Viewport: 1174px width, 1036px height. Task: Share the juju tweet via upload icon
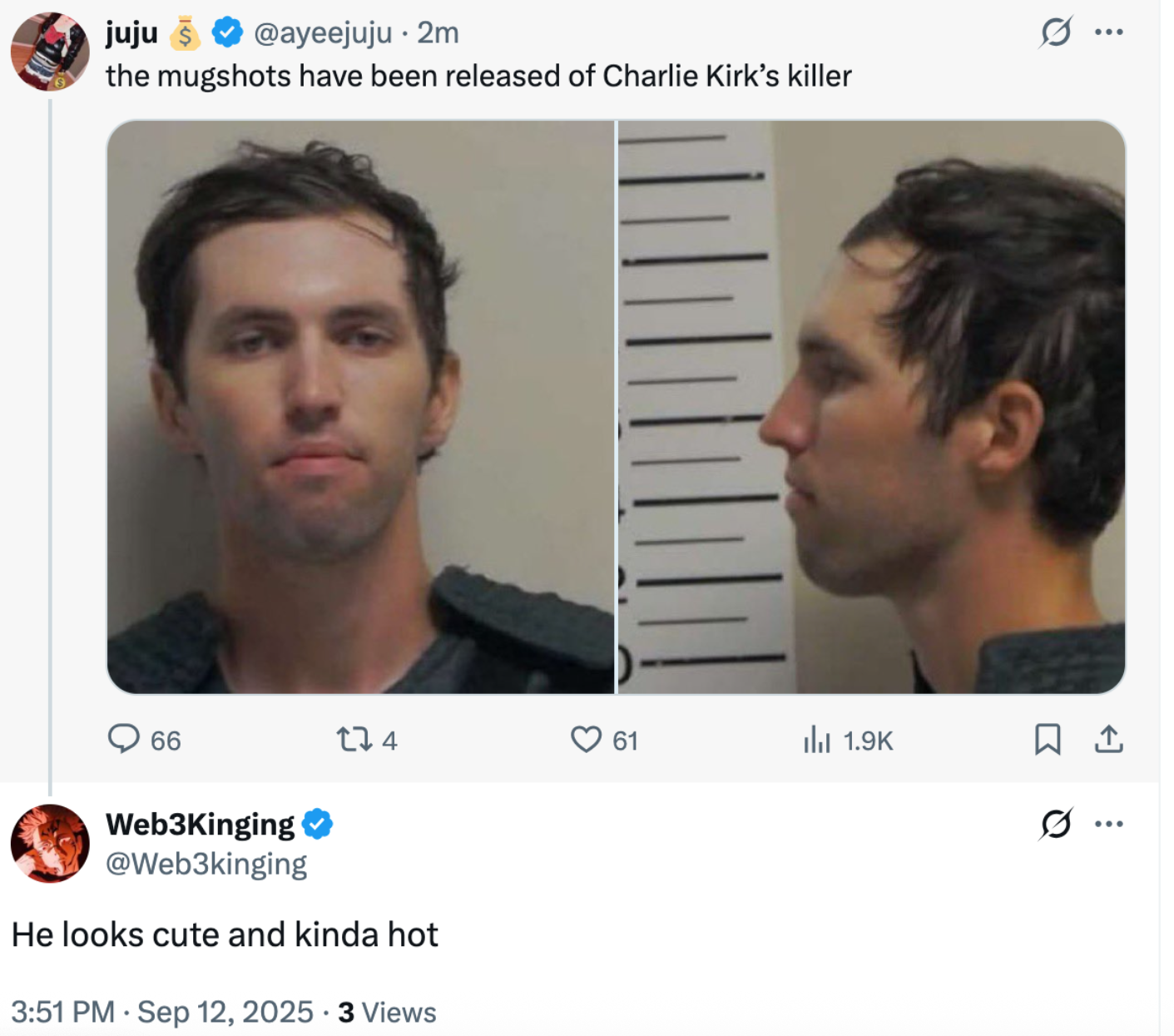coord(1108,740)
